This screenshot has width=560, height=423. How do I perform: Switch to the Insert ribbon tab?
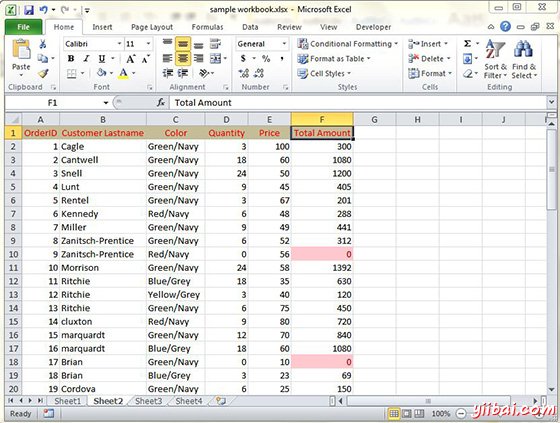(x=102, y=27)
